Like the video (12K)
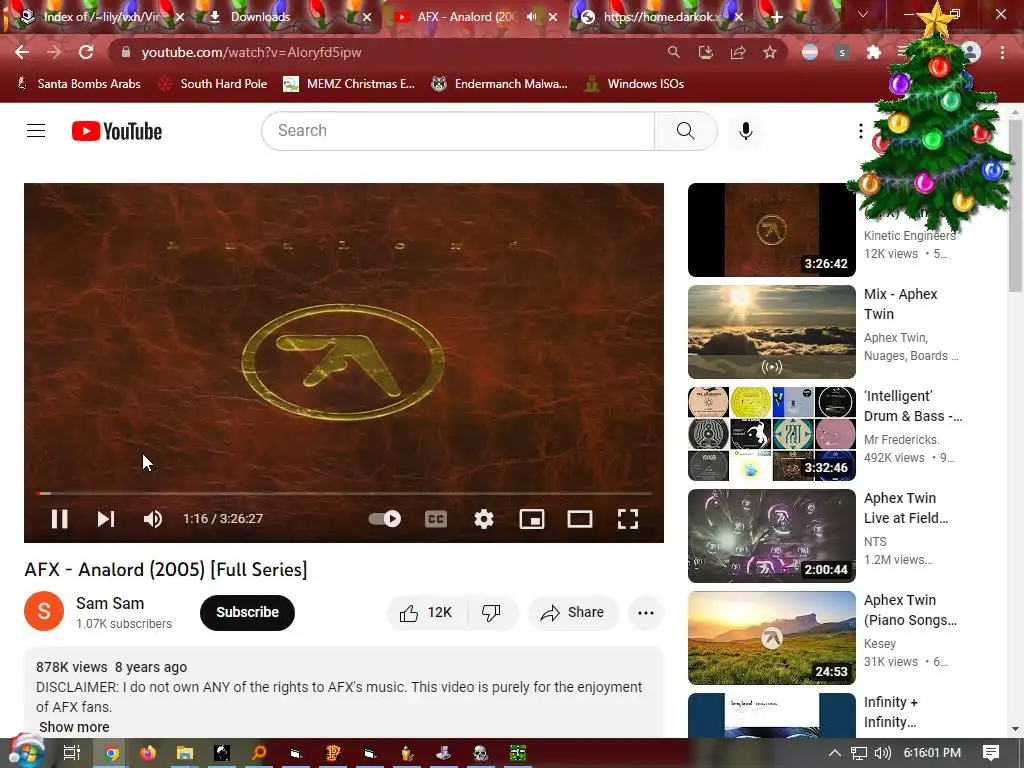This screenshot has height=768, width=1024. [x=427, y=613]
